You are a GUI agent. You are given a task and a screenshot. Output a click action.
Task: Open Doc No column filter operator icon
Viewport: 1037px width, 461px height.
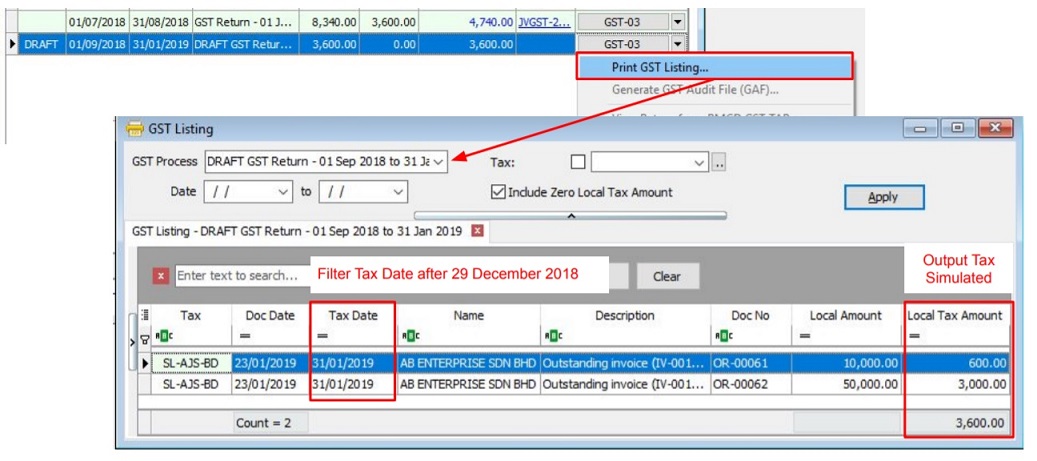point(722,336)
